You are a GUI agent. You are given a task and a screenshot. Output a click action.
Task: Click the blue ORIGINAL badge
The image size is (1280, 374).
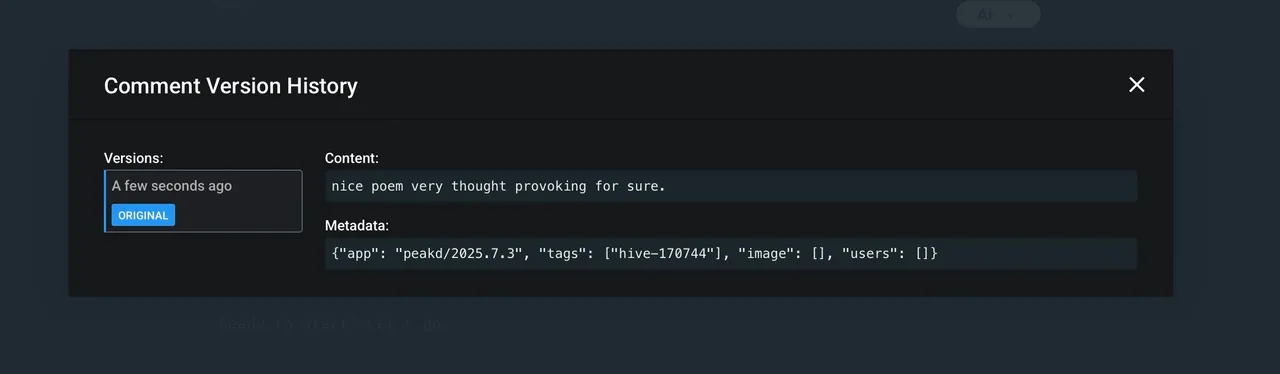pos(143,215)
